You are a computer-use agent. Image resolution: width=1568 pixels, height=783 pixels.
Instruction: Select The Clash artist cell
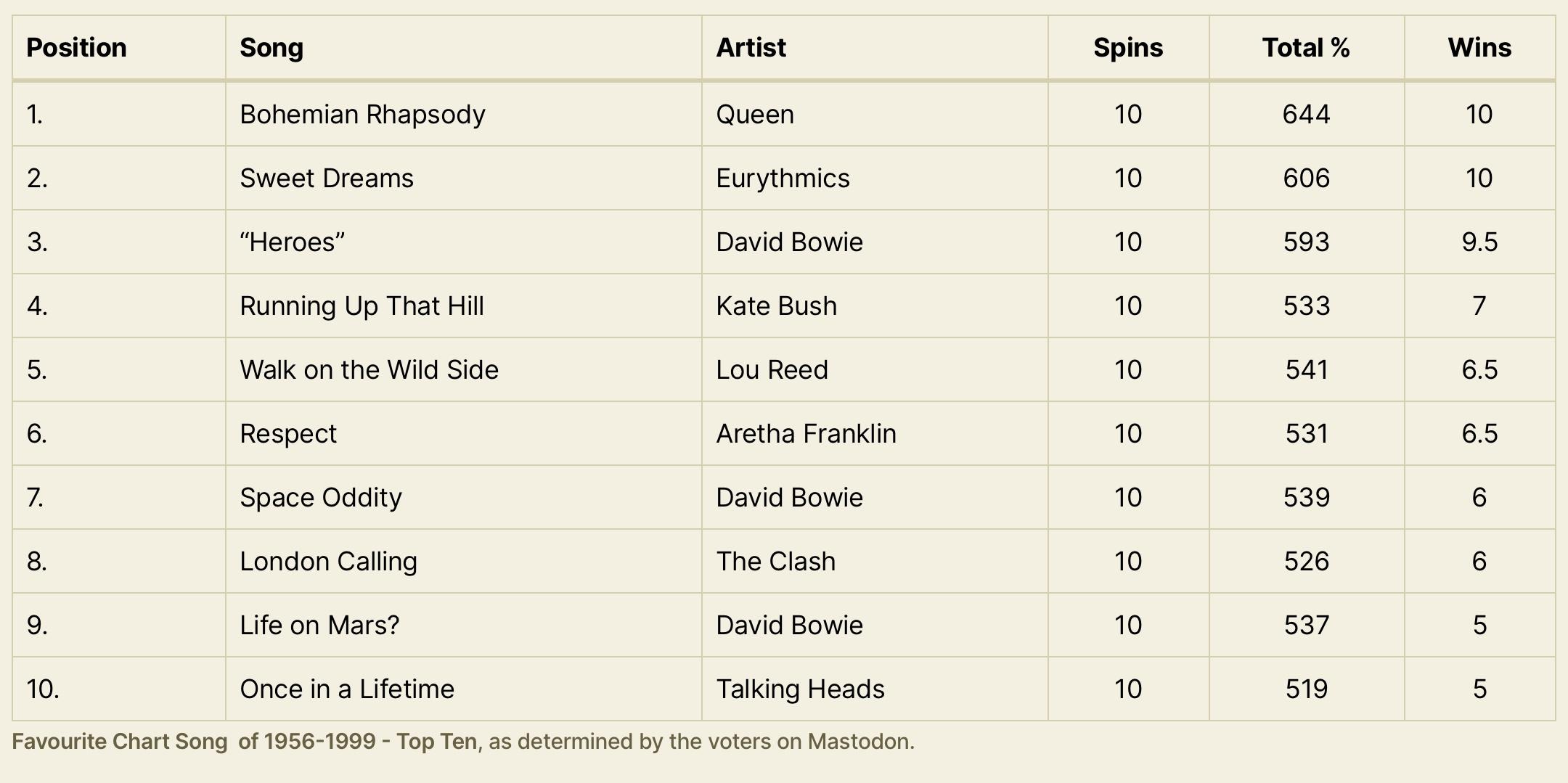[775, 562]
